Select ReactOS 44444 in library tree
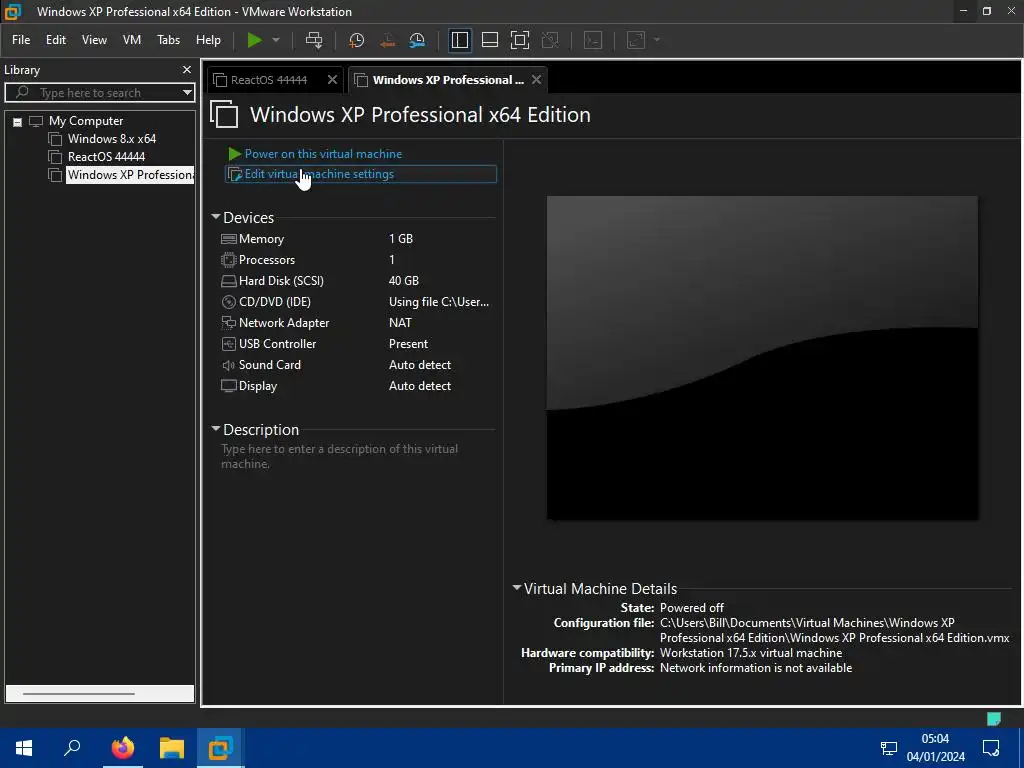The height and width of the screenshot is (768, 1024). tap(106, 157)
